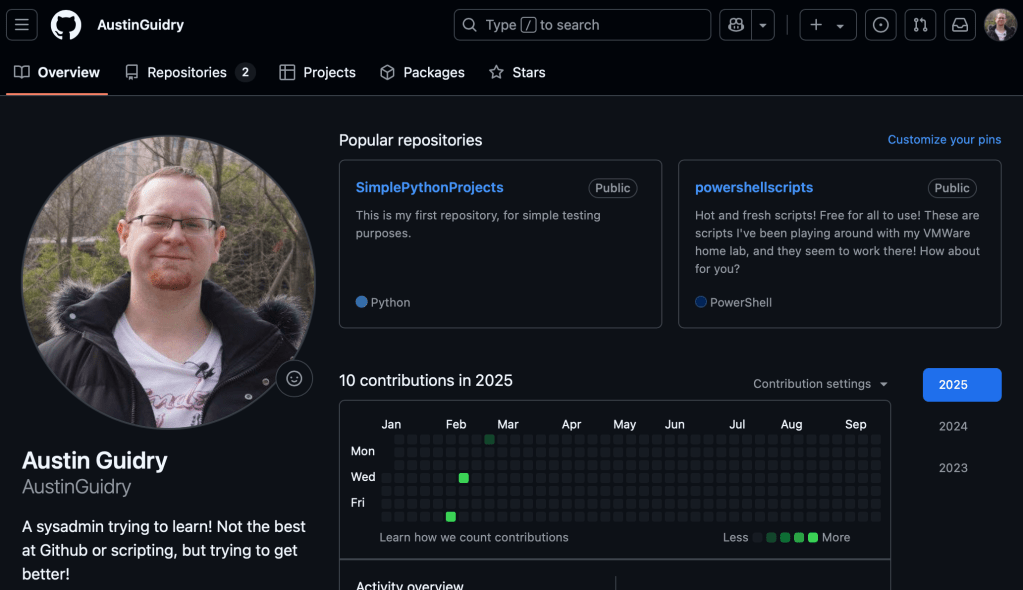Open user avatar menu in header
Image resolution: width=1023 pixels, height=590 pixels.
point(1000,25)
